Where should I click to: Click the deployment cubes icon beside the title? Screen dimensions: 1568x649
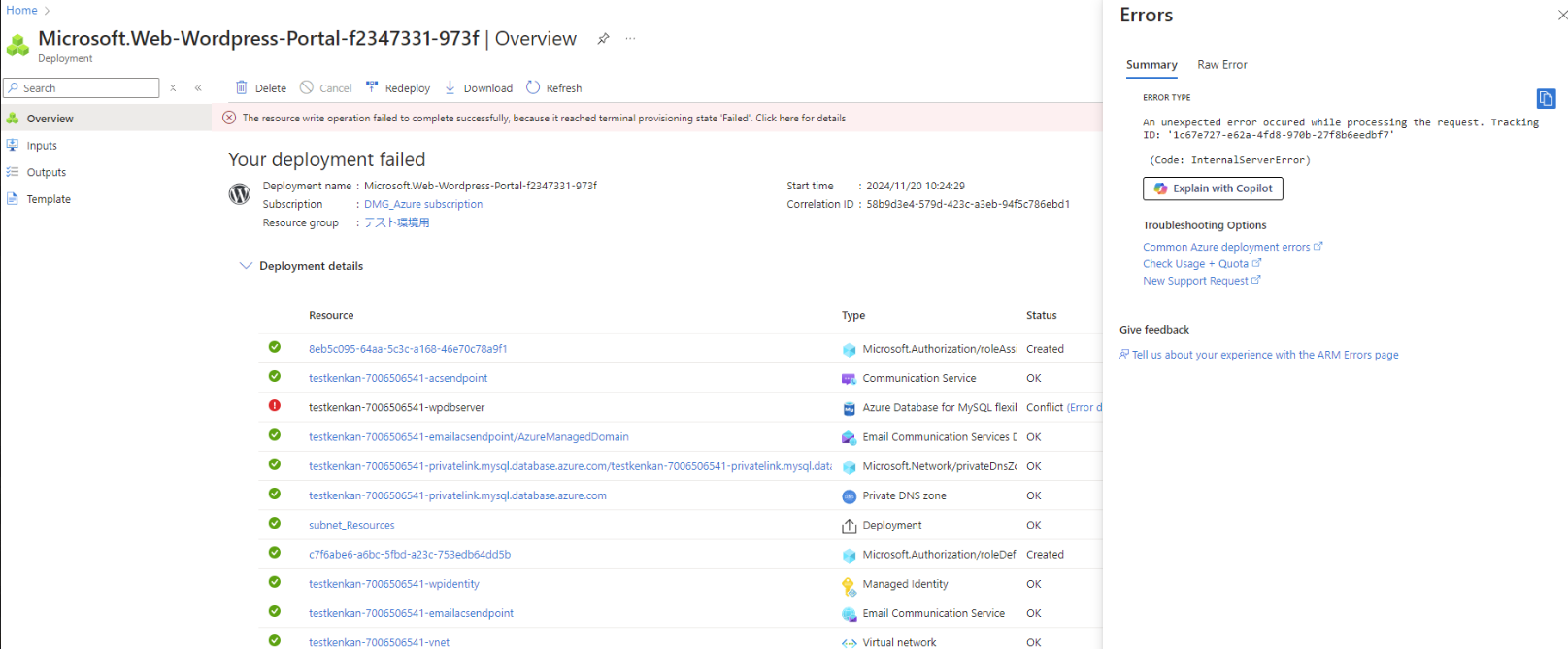pos(17,45)
